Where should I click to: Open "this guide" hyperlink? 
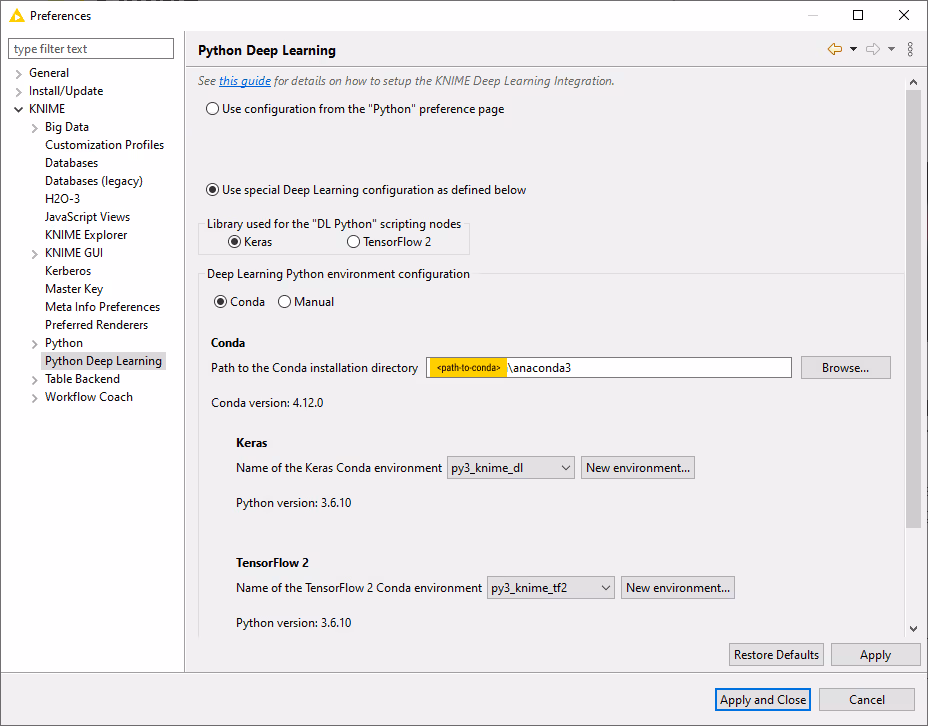[245, 81]
